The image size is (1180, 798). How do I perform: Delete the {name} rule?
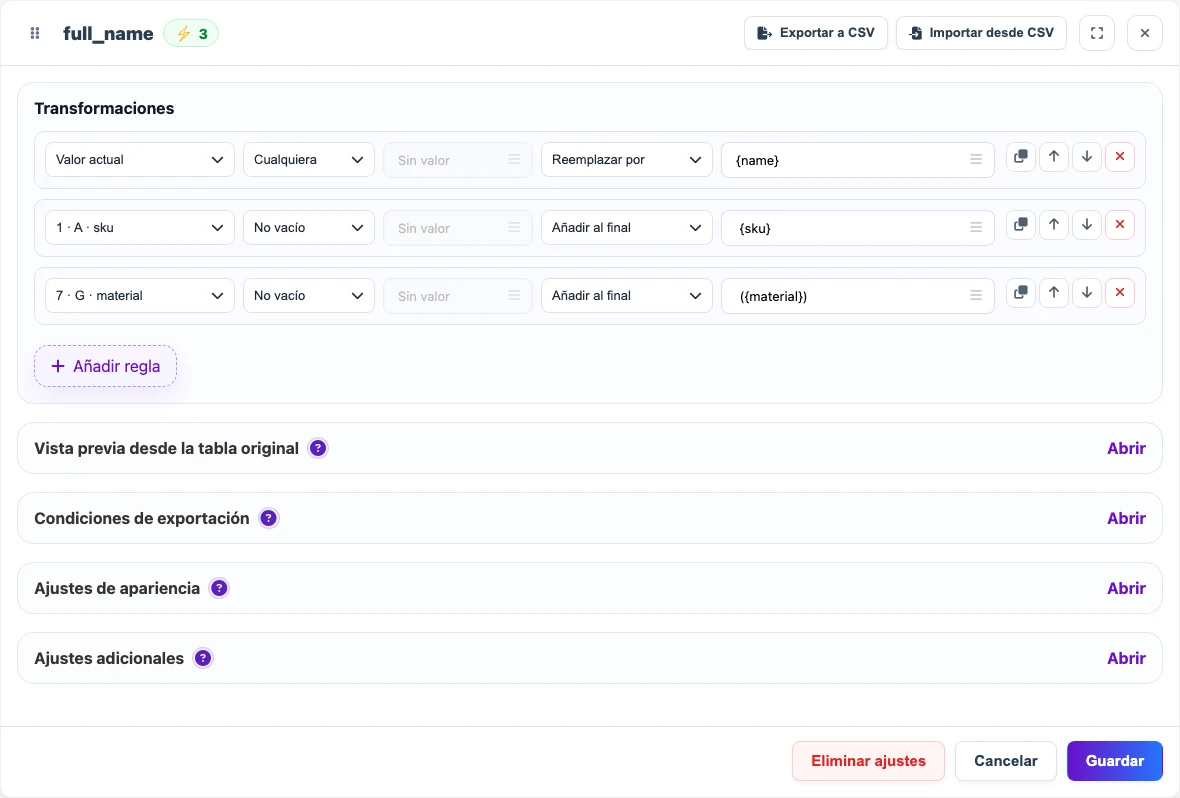[1120, 157]
